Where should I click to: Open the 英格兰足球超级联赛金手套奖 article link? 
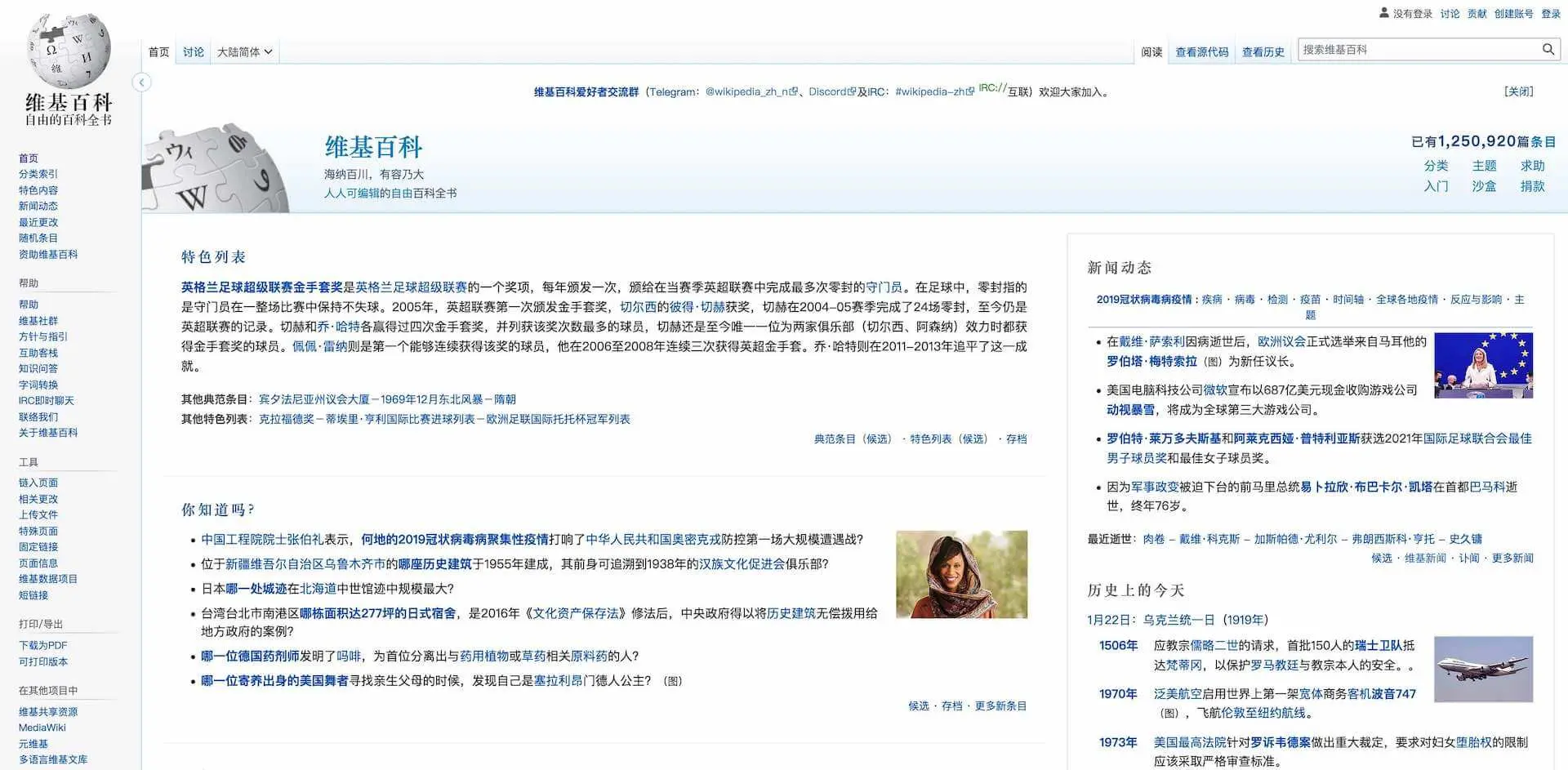click(x=261, y=287)
